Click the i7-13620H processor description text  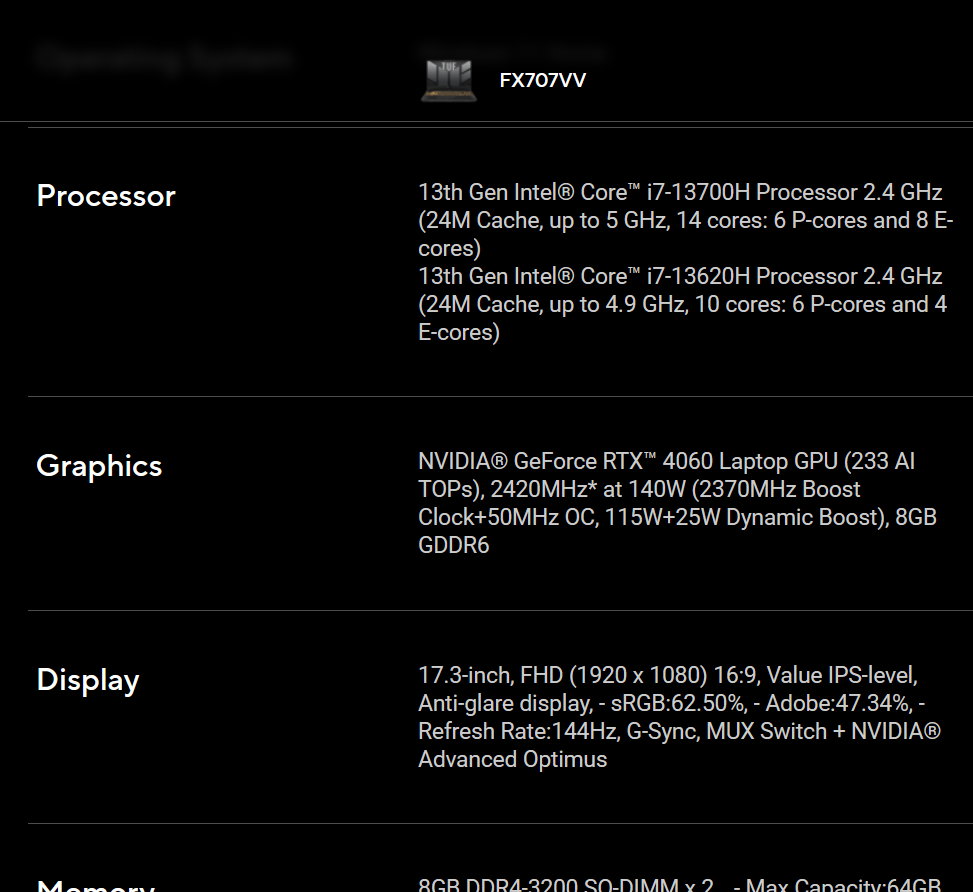(x=680, y=276)
